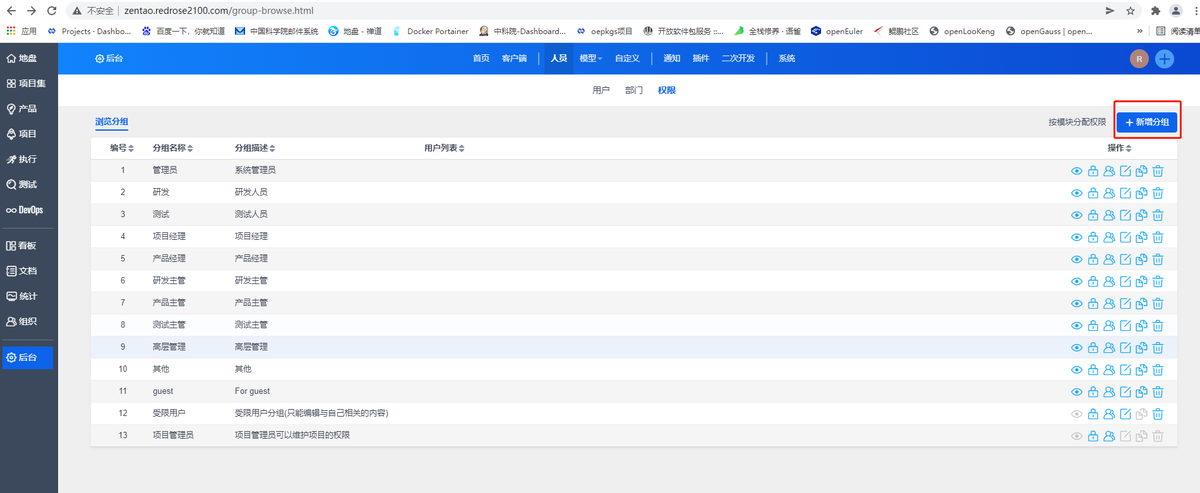Click the members icon for 产品主管 group
The width and height of the screenshot is (1200, 493).
tap(1109, 303)
